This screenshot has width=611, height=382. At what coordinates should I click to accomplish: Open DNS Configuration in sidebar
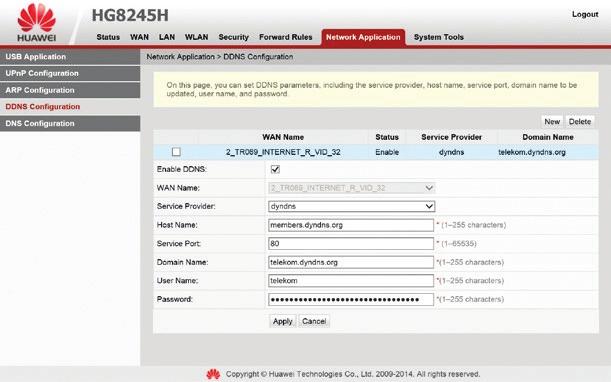point(70,124)
